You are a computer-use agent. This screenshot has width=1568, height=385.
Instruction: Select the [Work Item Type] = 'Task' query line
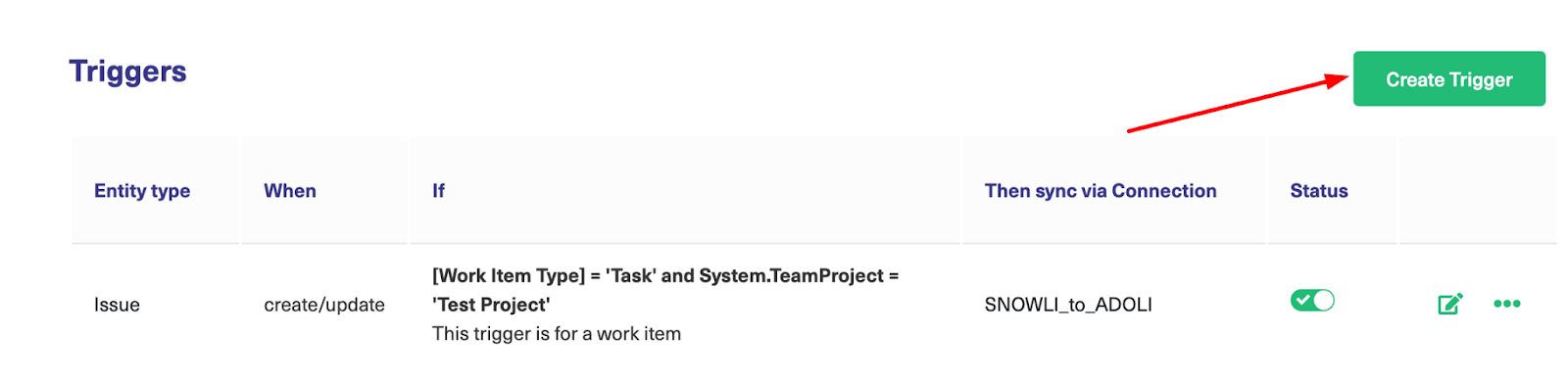(x=665, y=276)
